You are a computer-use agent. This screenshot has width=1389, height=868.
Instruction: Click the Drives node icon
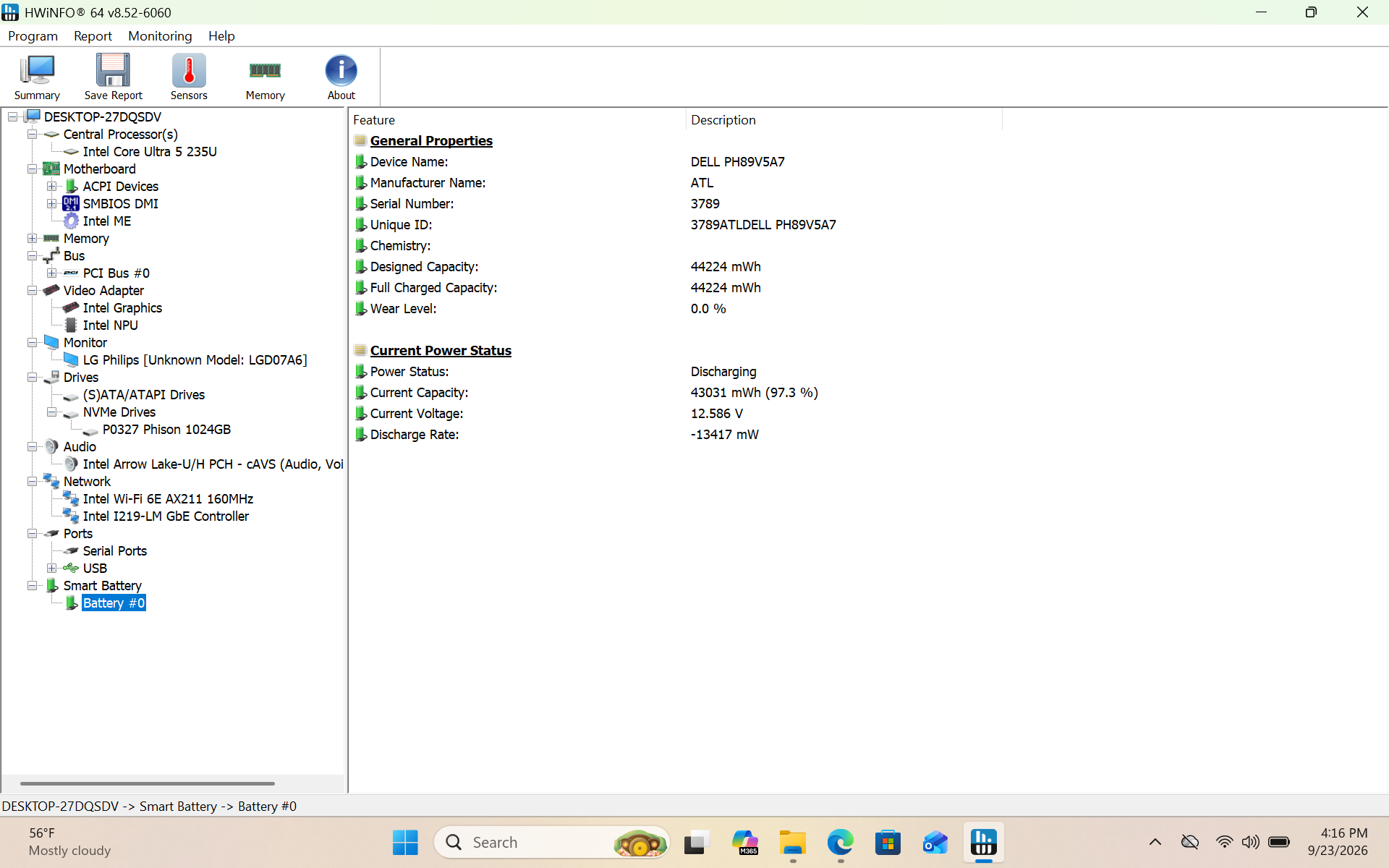[51, 378]
